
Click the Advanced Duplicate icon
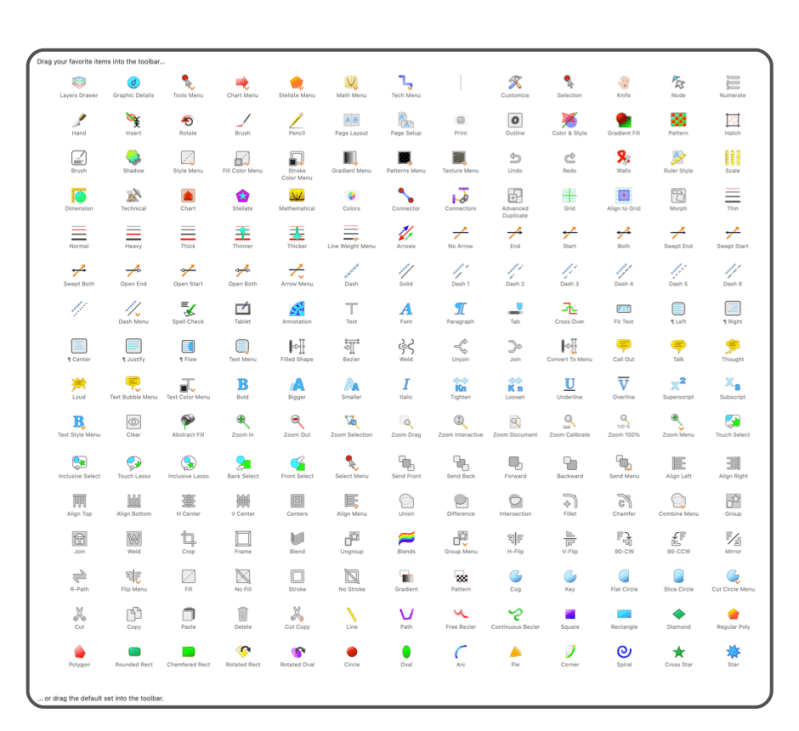click(515, 196)
